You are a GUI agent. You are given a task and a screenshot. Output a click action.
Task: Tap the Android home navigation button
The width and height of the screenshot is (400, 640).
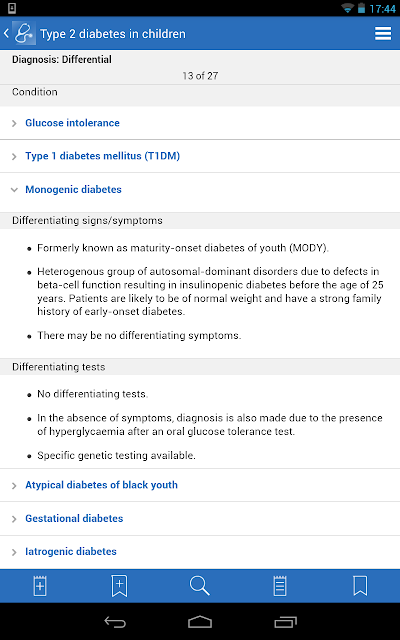tap(200, 622)
